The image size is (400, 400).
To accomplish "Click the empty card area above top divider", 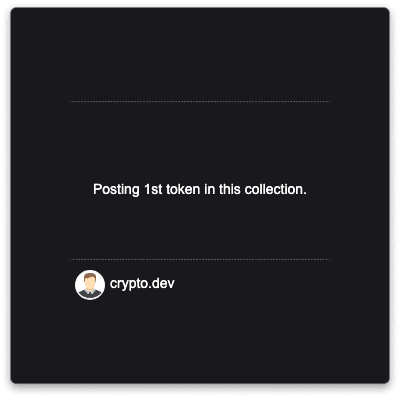I will click(200, 55).
